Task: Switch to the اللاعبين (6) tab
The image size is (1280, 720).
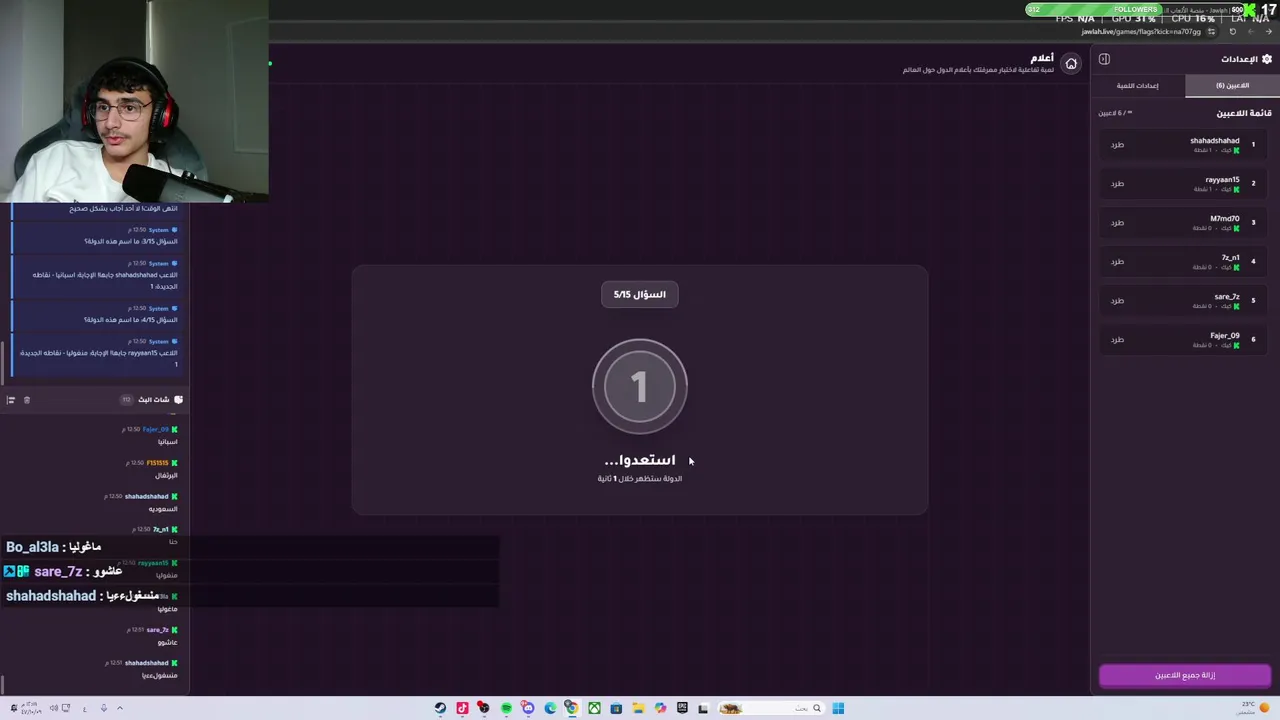Action: (1232, 86)
